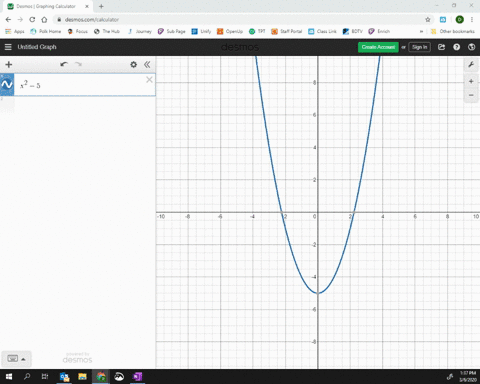Open Windows Task View
Image resolution: width=480 pixels, height=384 pixels.
(45, 377)
